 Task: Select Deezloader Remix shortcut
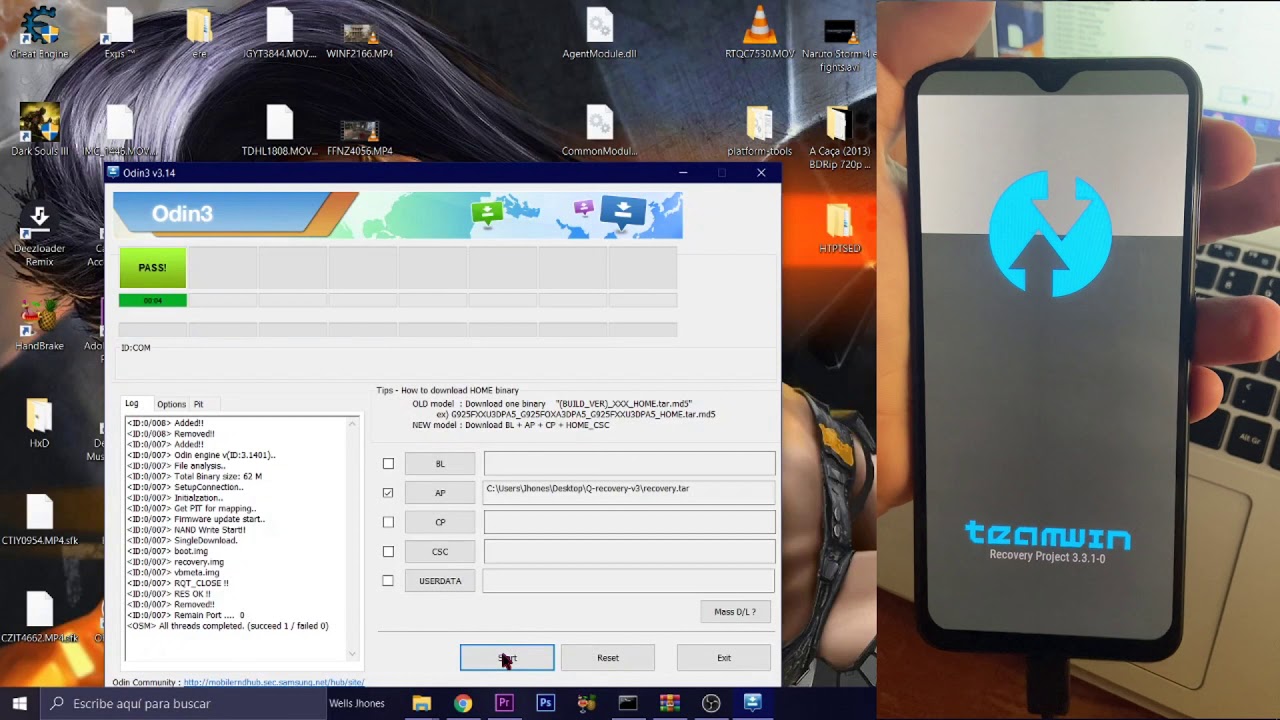click(39, 235)
